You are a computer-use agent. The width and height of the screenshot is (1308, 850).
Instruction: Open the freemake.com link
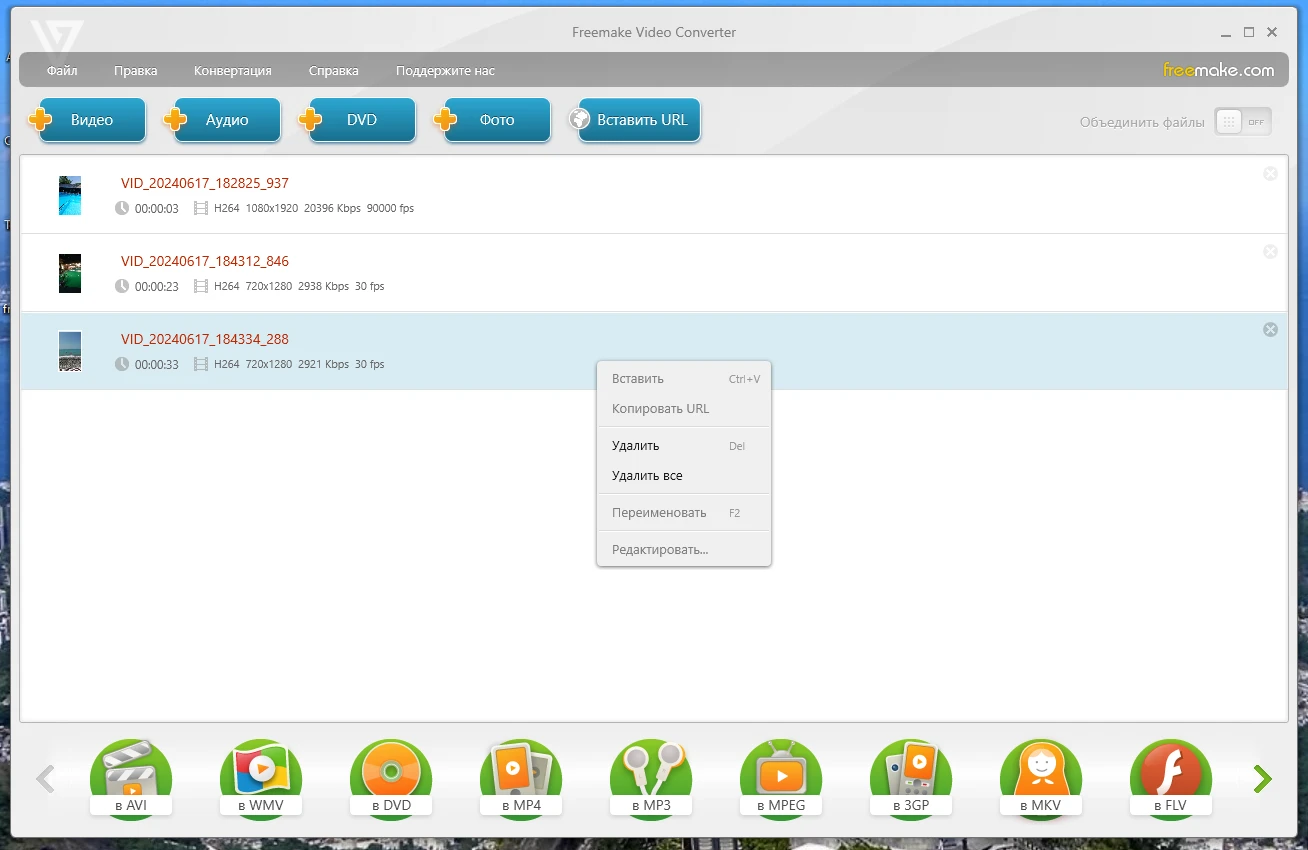coord(1218,70)
